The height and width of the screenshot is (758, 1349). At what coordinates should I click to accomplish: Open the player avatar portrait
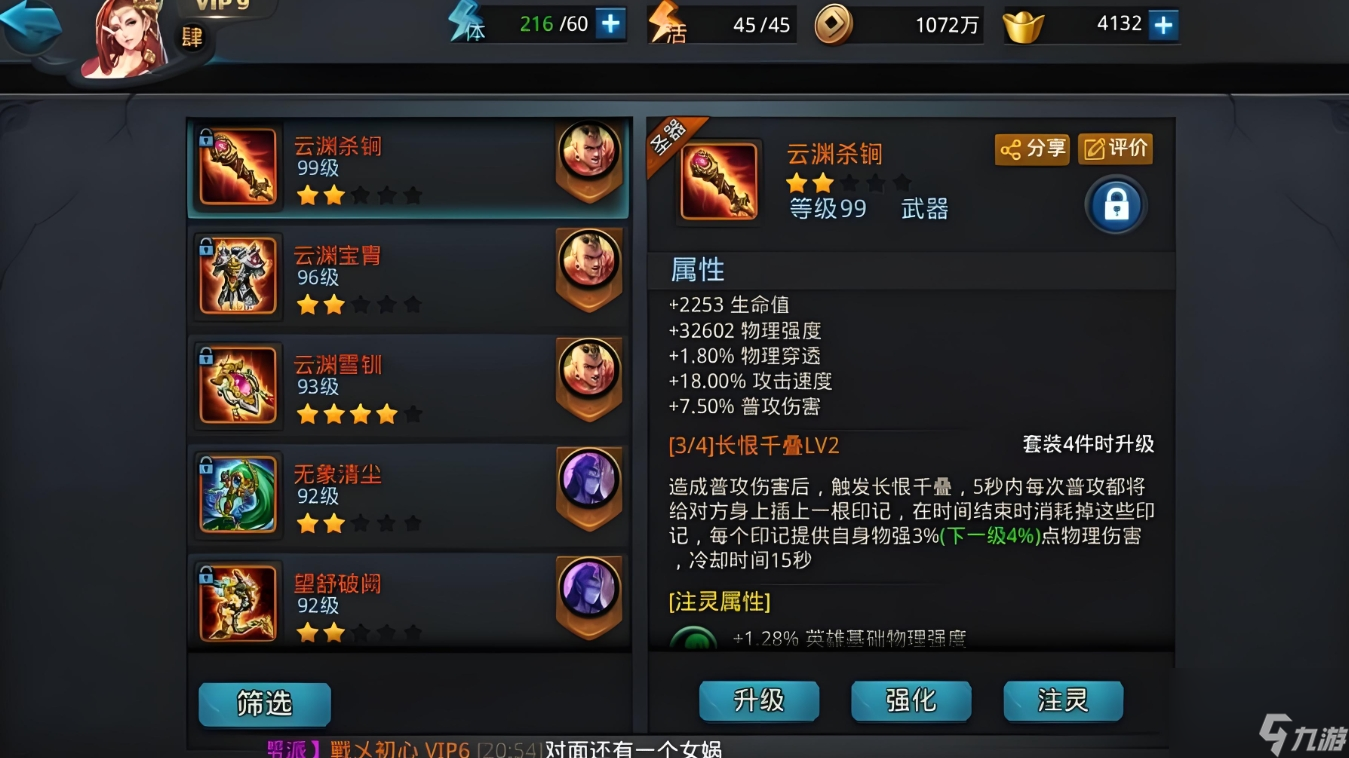(129, 38)
